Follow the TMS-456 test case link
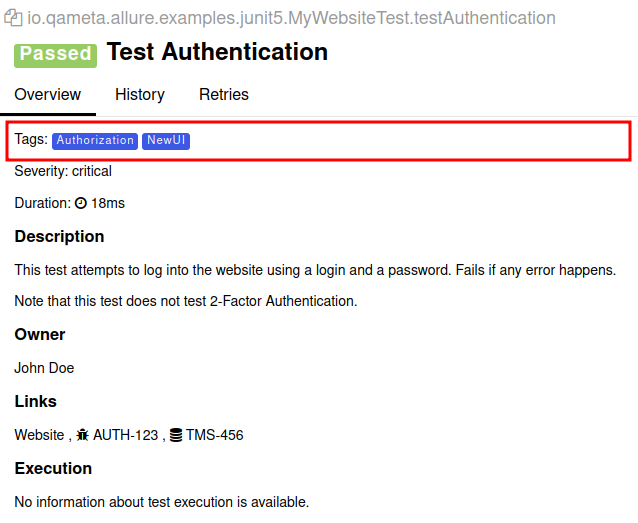 [x=214, y=435]
